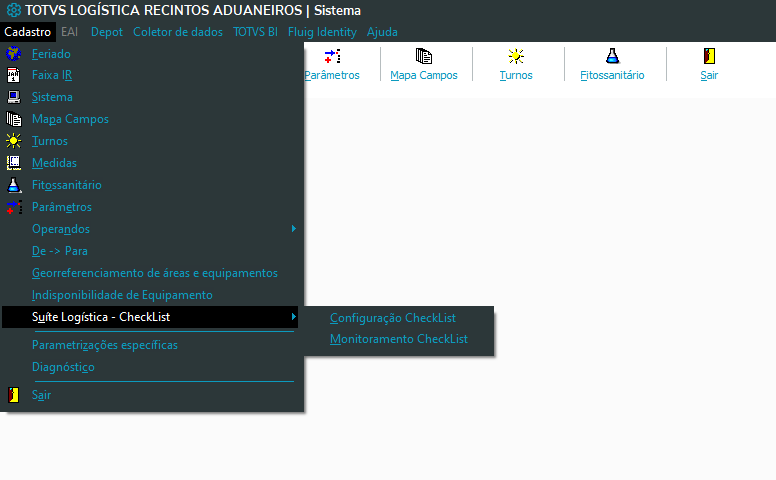Click the Sair door icon in menu
Viewport: 776px width, 480px height.
point(14,395)
